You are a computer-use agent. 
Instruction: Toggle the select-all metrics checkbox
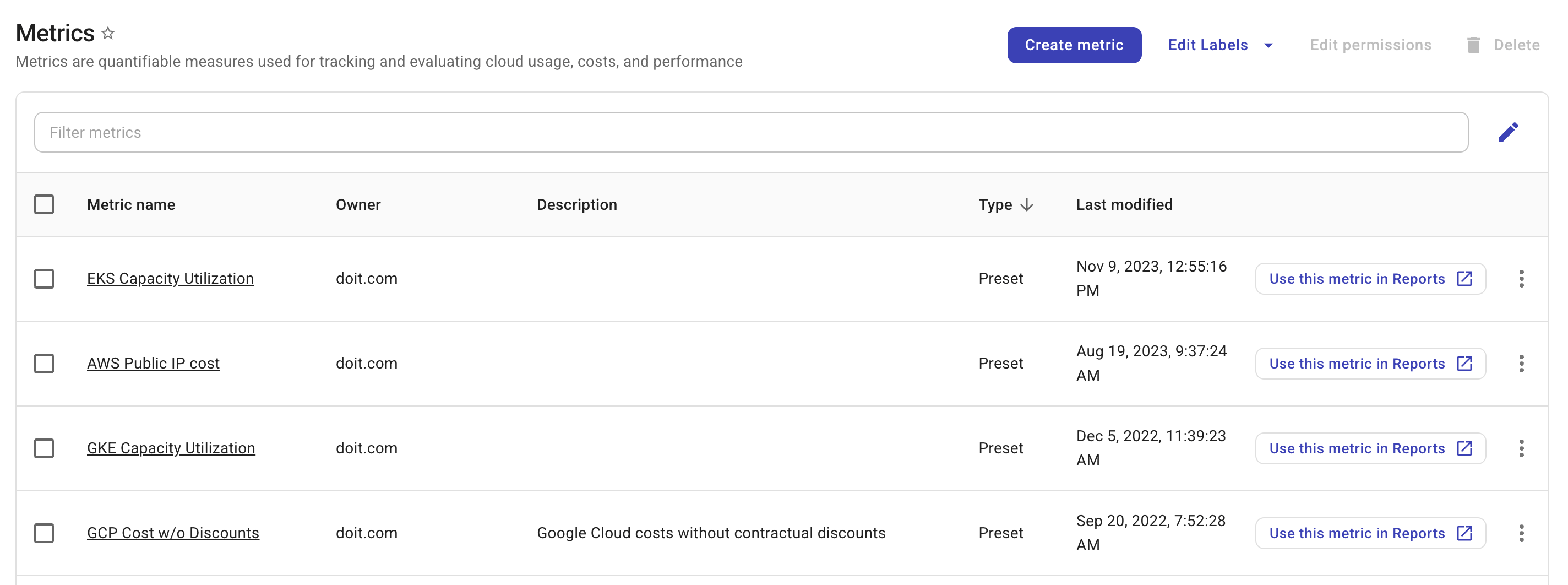tap(44, 204)
